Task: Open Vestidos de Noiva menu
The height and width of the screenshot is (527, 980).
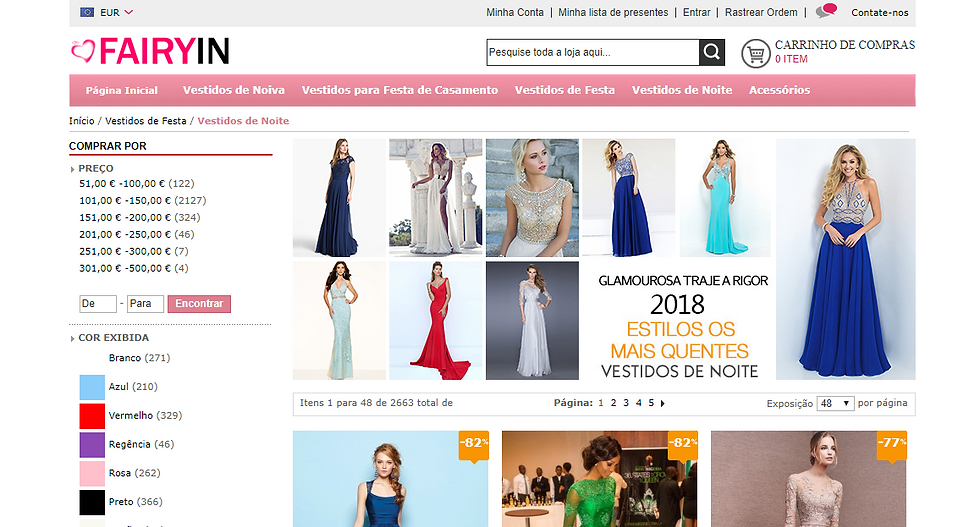Action: pyautogui.click(x=234, y=90)
